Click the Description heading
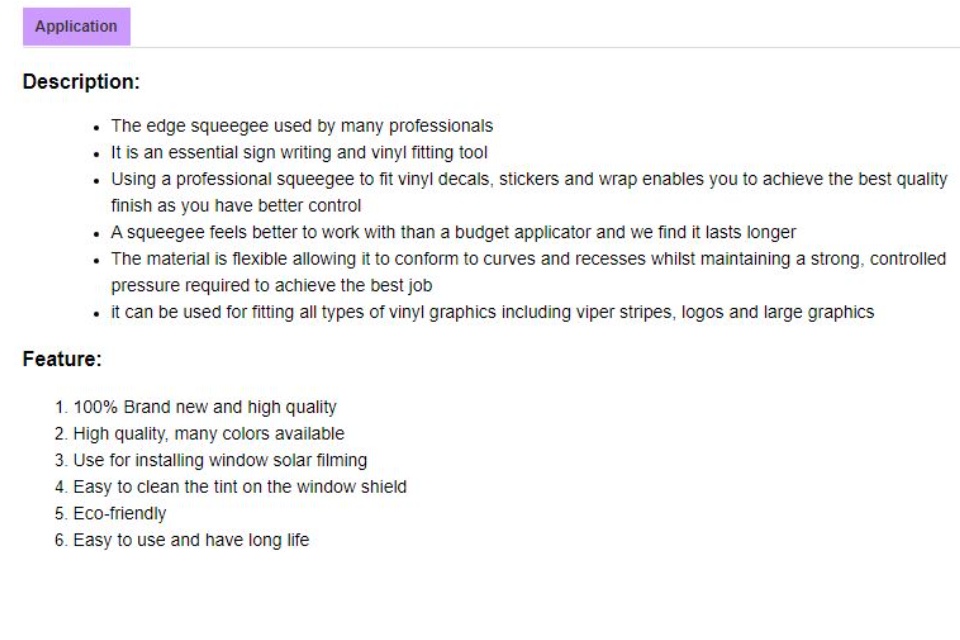Image resolution: width=960 pixels, height=640 pixels. pyautogui.click(x=81, y=81)
